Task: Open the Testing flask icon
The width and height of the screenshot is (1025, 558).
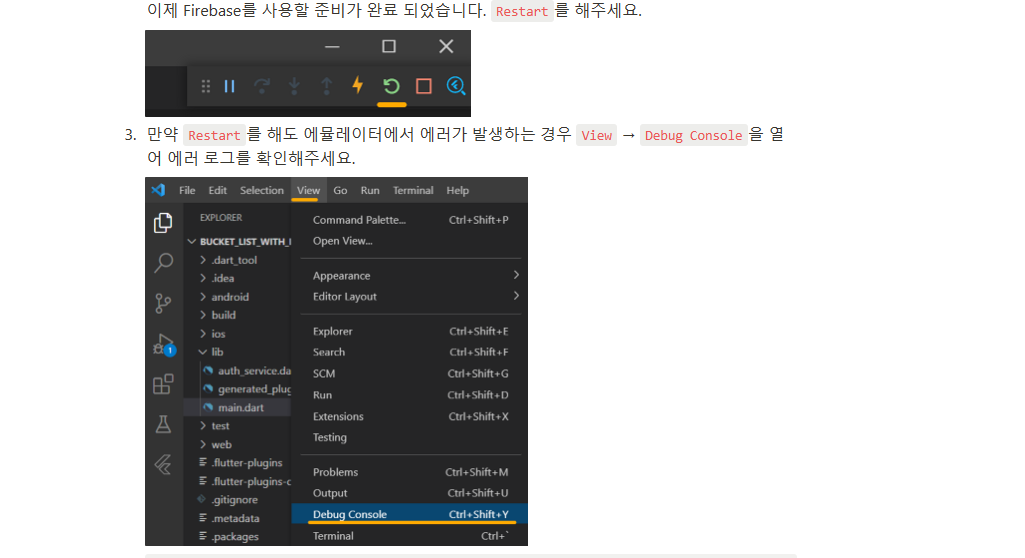Action: click(x=163, y=425)
